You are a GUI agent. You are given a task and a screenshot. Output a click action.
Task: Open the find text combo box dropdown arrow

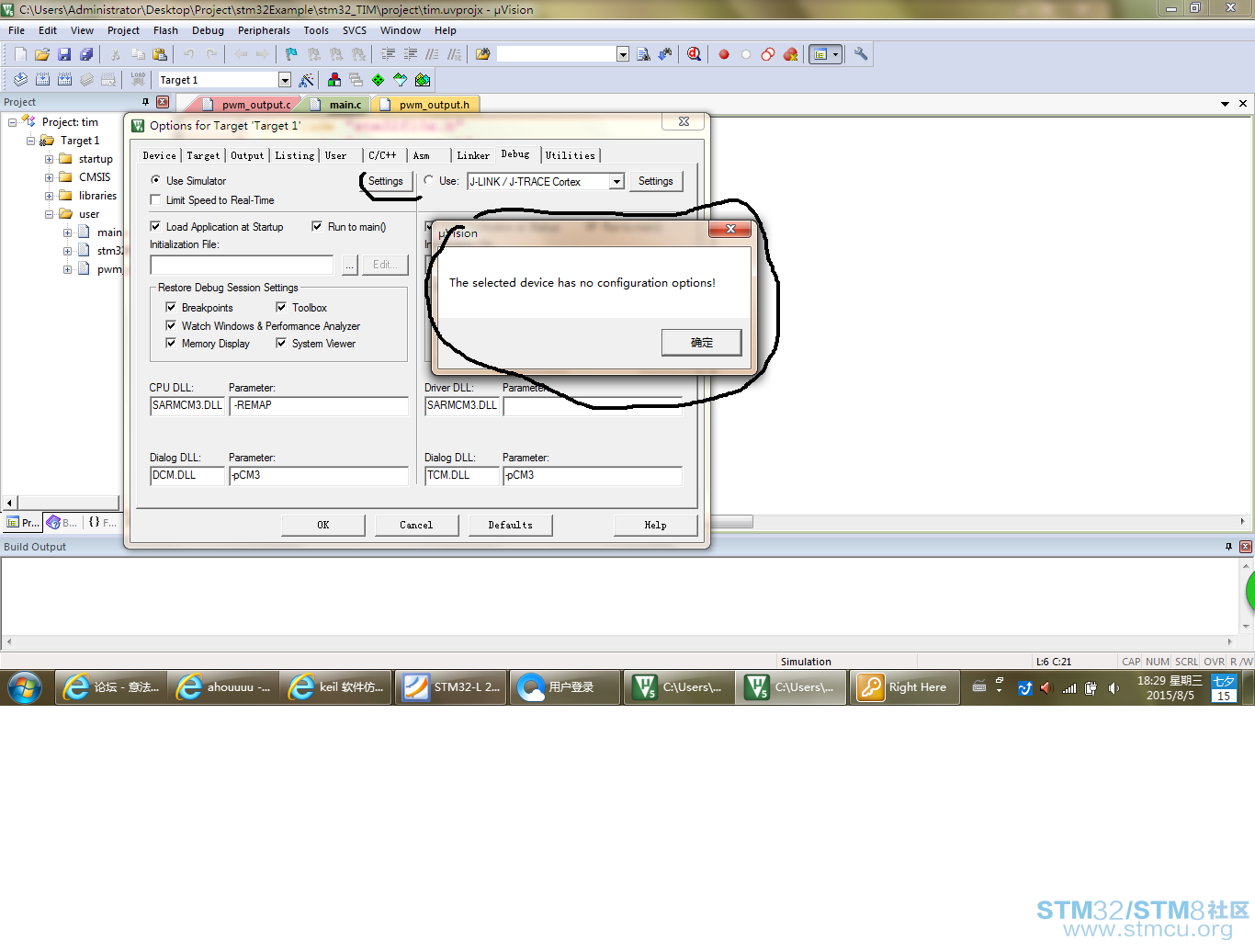[623, 54]
